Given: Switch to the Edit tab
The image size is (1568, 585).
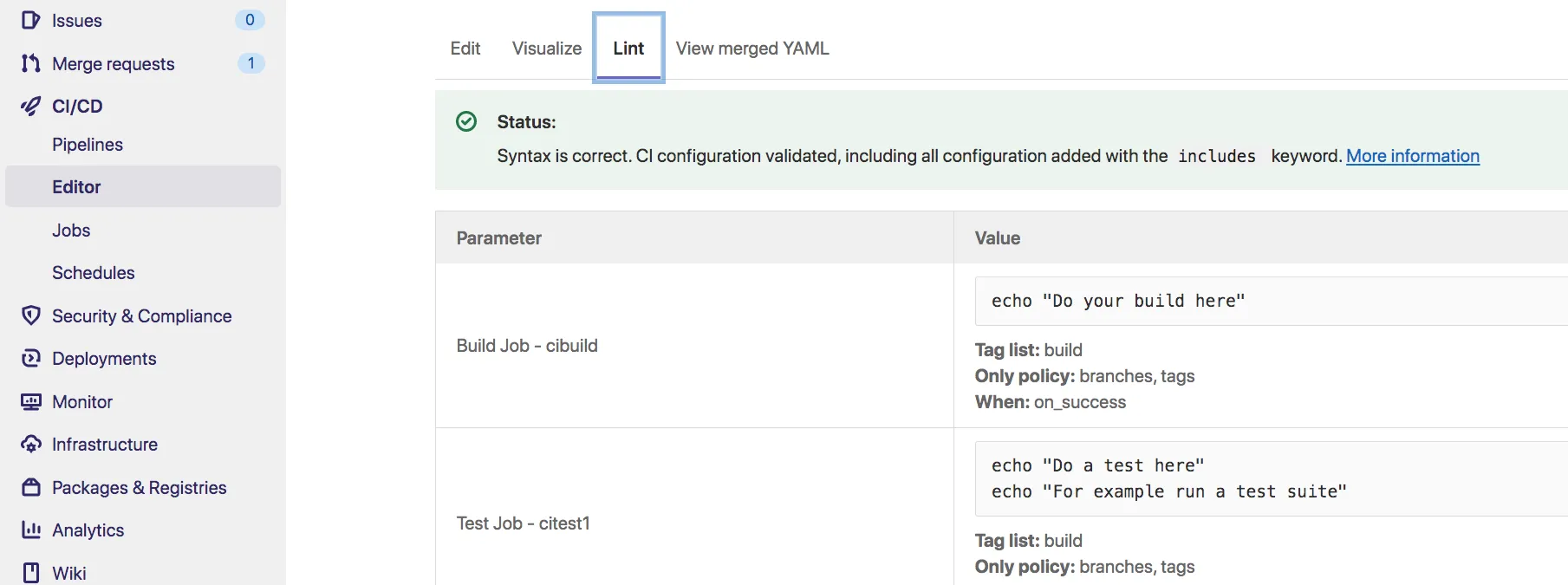Looking at the screenshot, I should [x=465, y=49].
